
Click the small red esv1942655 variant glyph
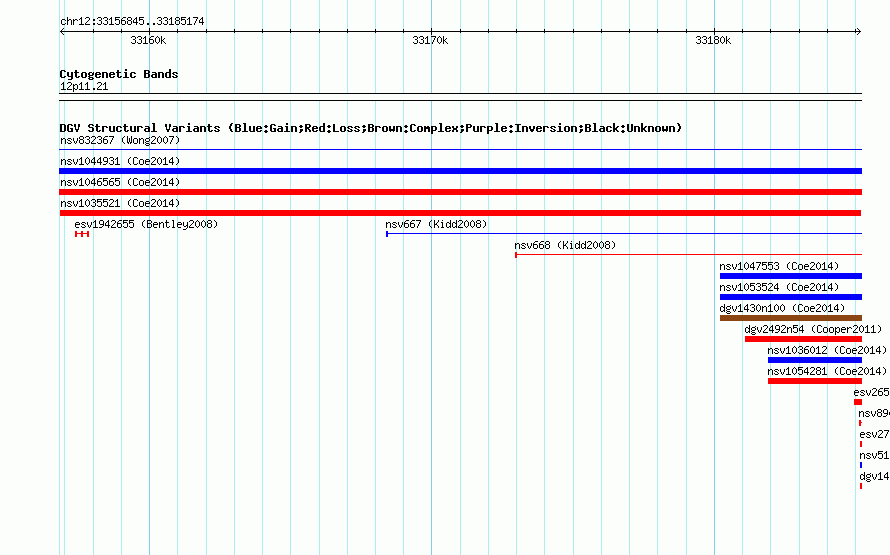point(82,234)
